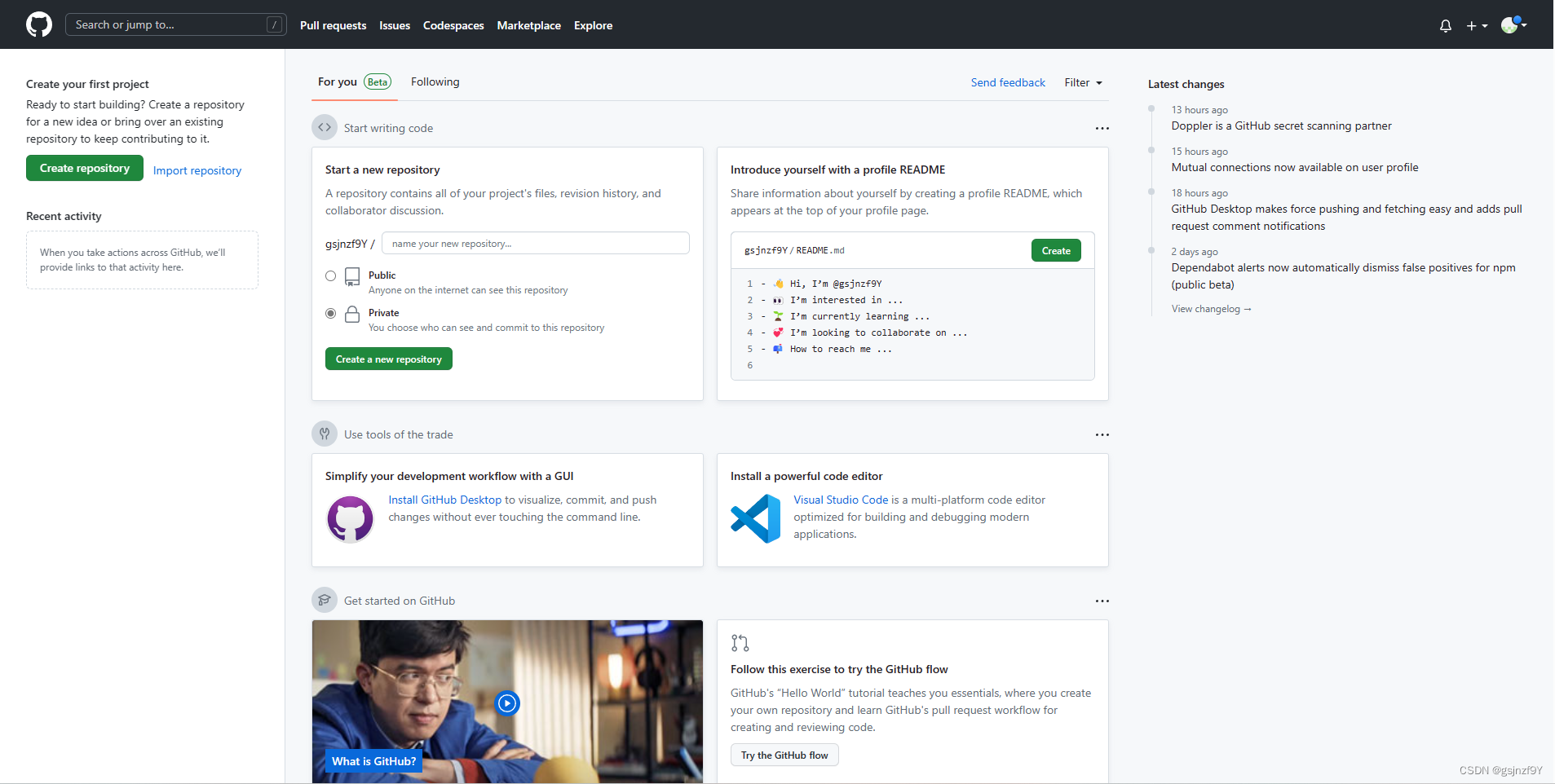The height and width of the screenshot is (784, 1555).
Task: Click the Visual Studio Code logo
Action: (x=756, y=518)
